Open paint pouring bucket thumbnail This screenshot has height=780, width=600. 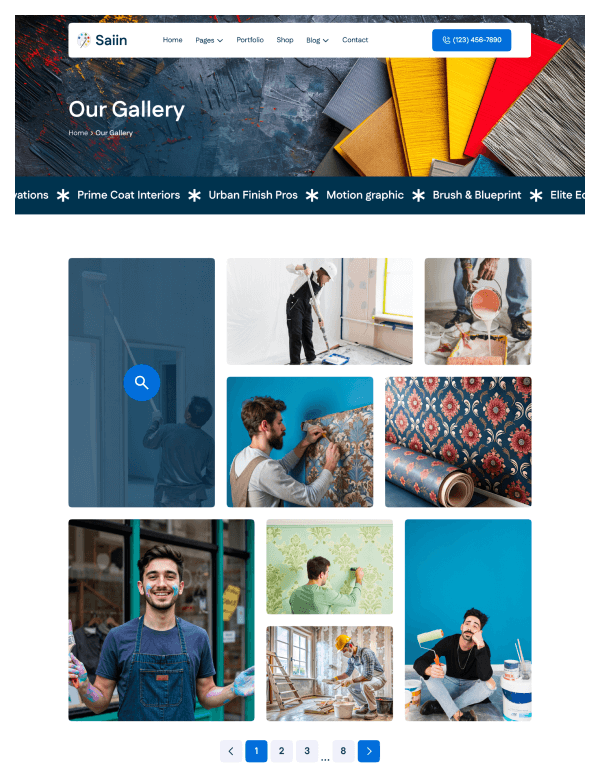(x=478, y=311)
